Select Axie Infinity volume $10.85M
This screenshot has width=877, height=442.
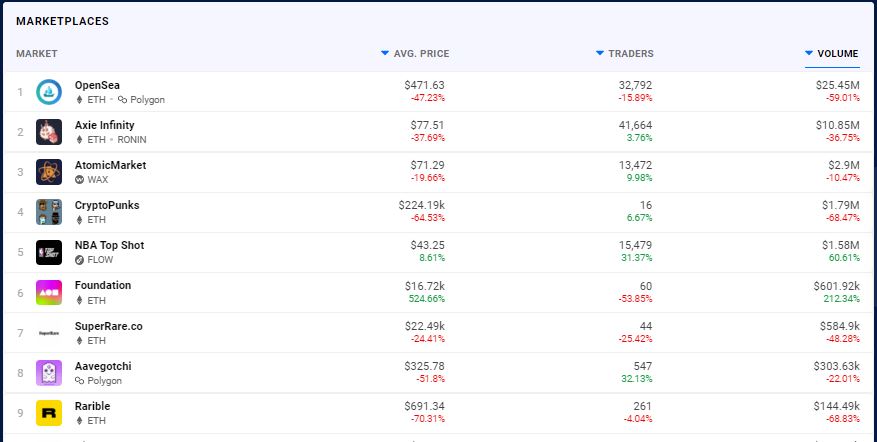point(837,125)
